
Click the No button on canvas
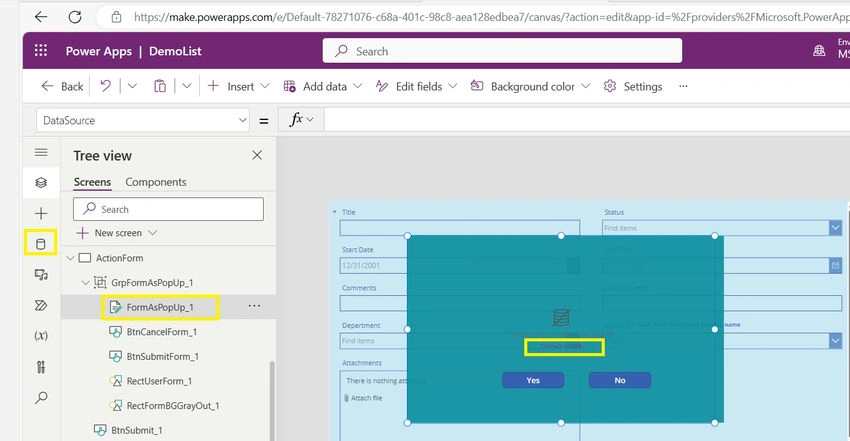[x=620, y=380]
